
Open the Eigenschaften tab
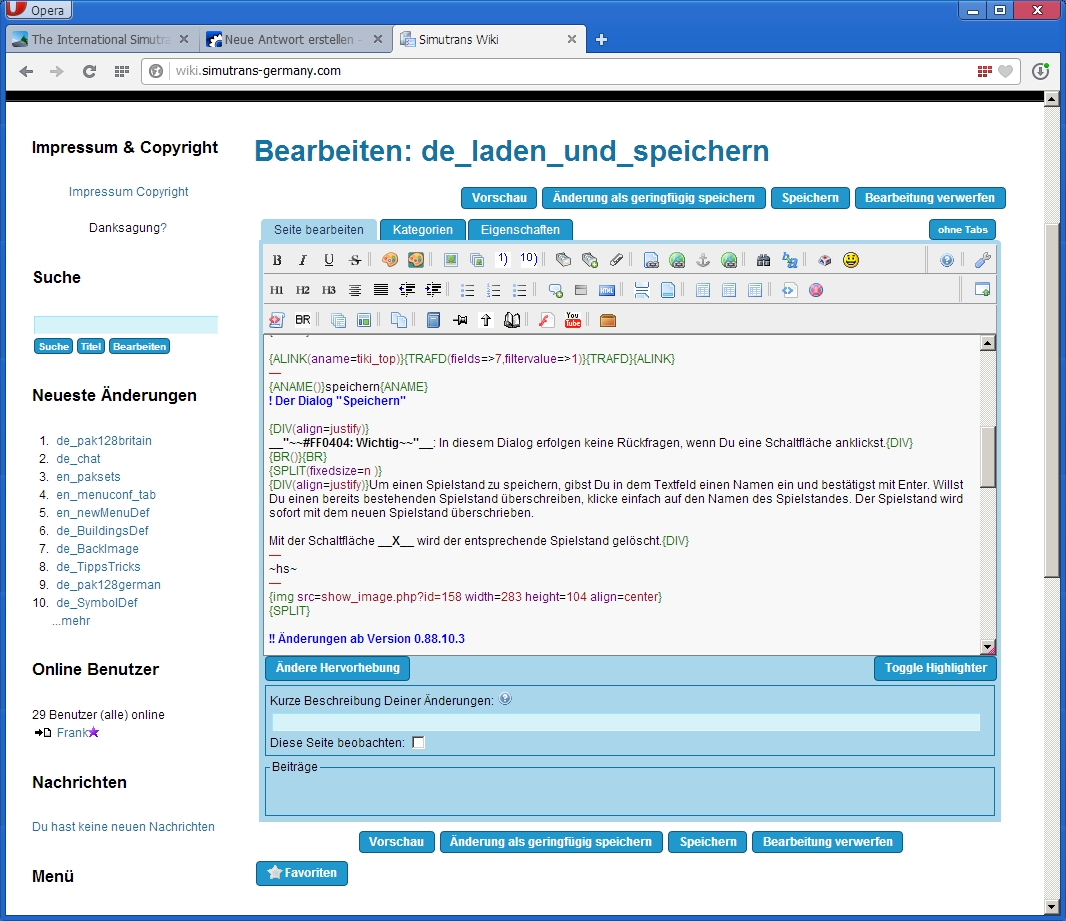(x=520, y=230)
